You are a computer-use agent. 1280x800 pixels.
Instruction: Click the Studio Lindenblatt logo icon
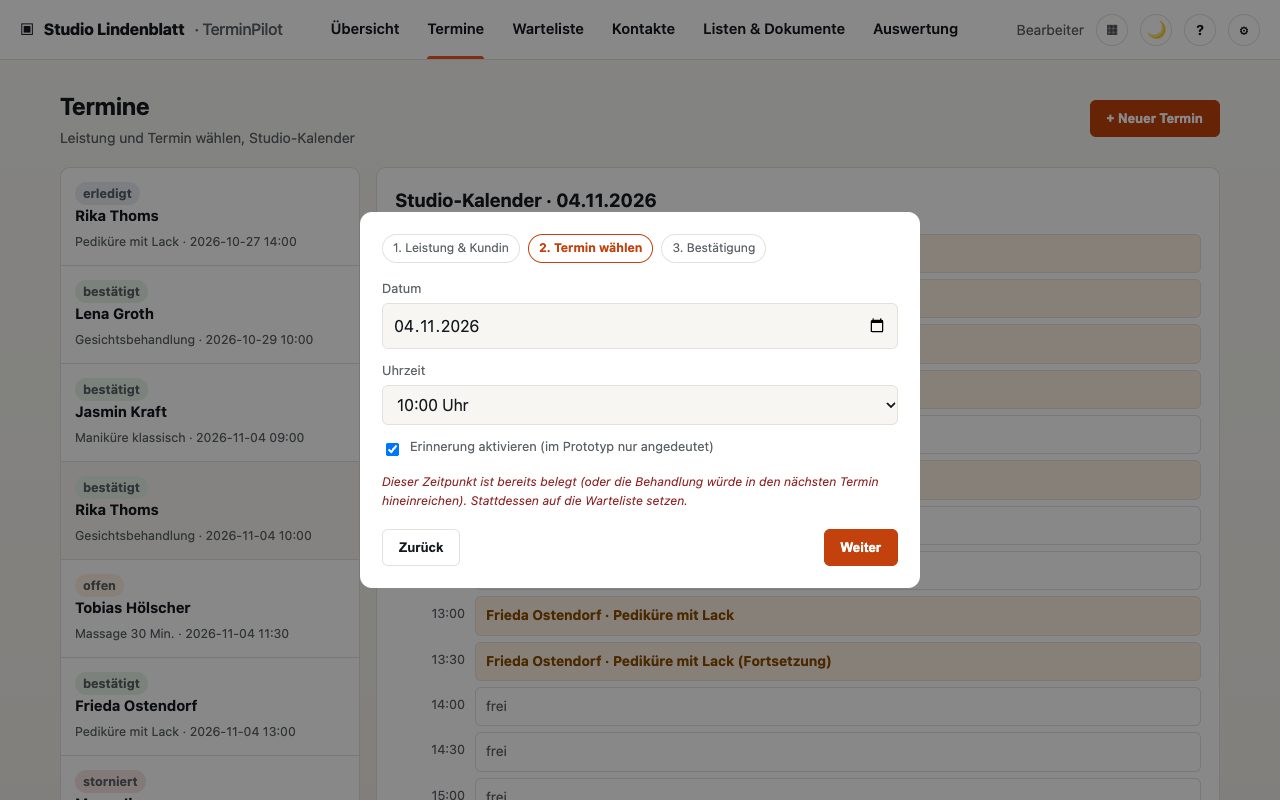(x=27, y=30)
